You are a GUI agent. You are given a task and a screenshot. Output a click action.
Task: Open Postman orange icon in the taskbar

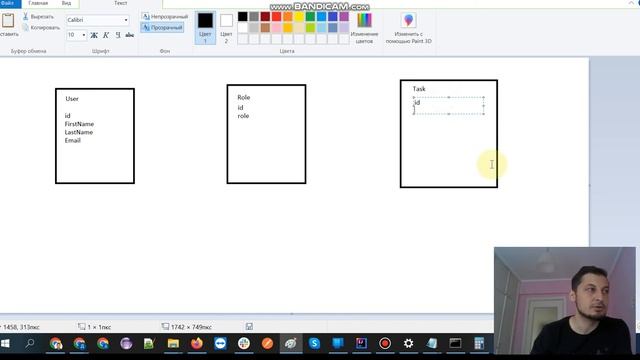(x=267, y=343)
